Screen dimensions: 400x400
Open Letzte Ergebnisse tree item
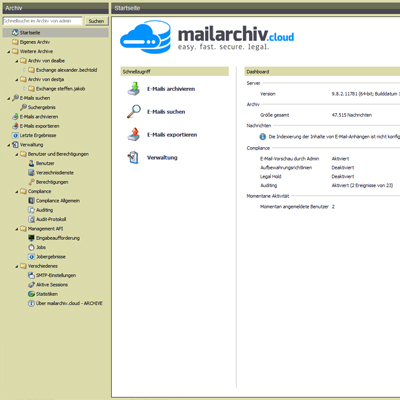click(38, 135)
